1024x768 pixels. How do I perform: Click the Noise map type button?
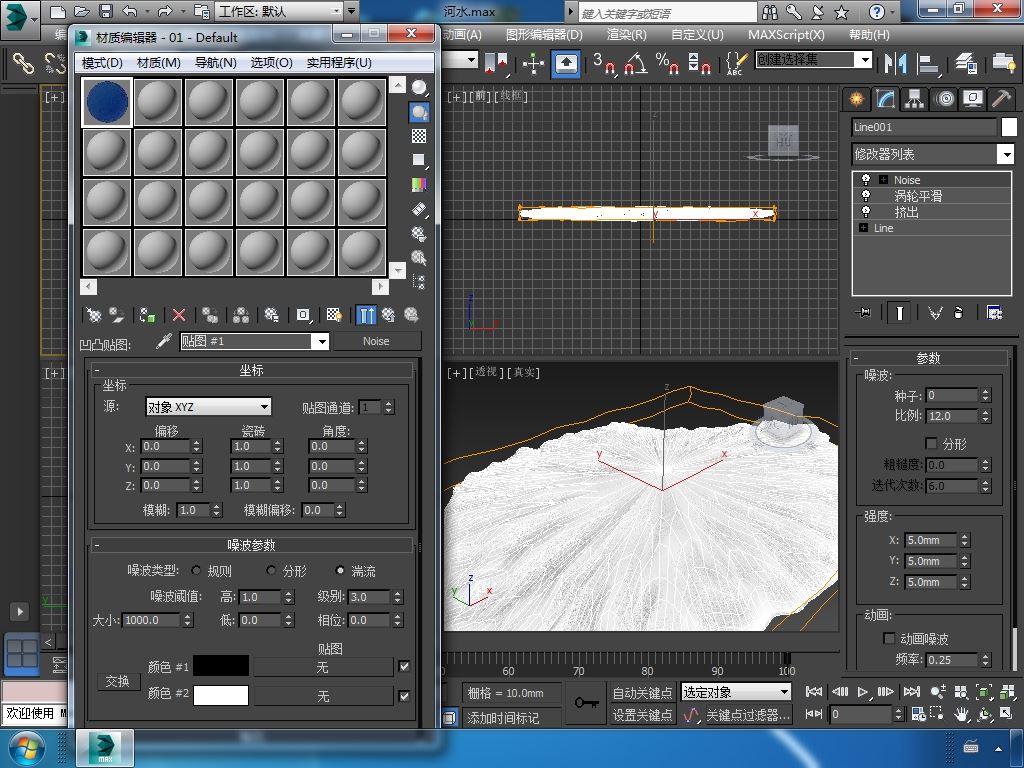tap(376, 341)
